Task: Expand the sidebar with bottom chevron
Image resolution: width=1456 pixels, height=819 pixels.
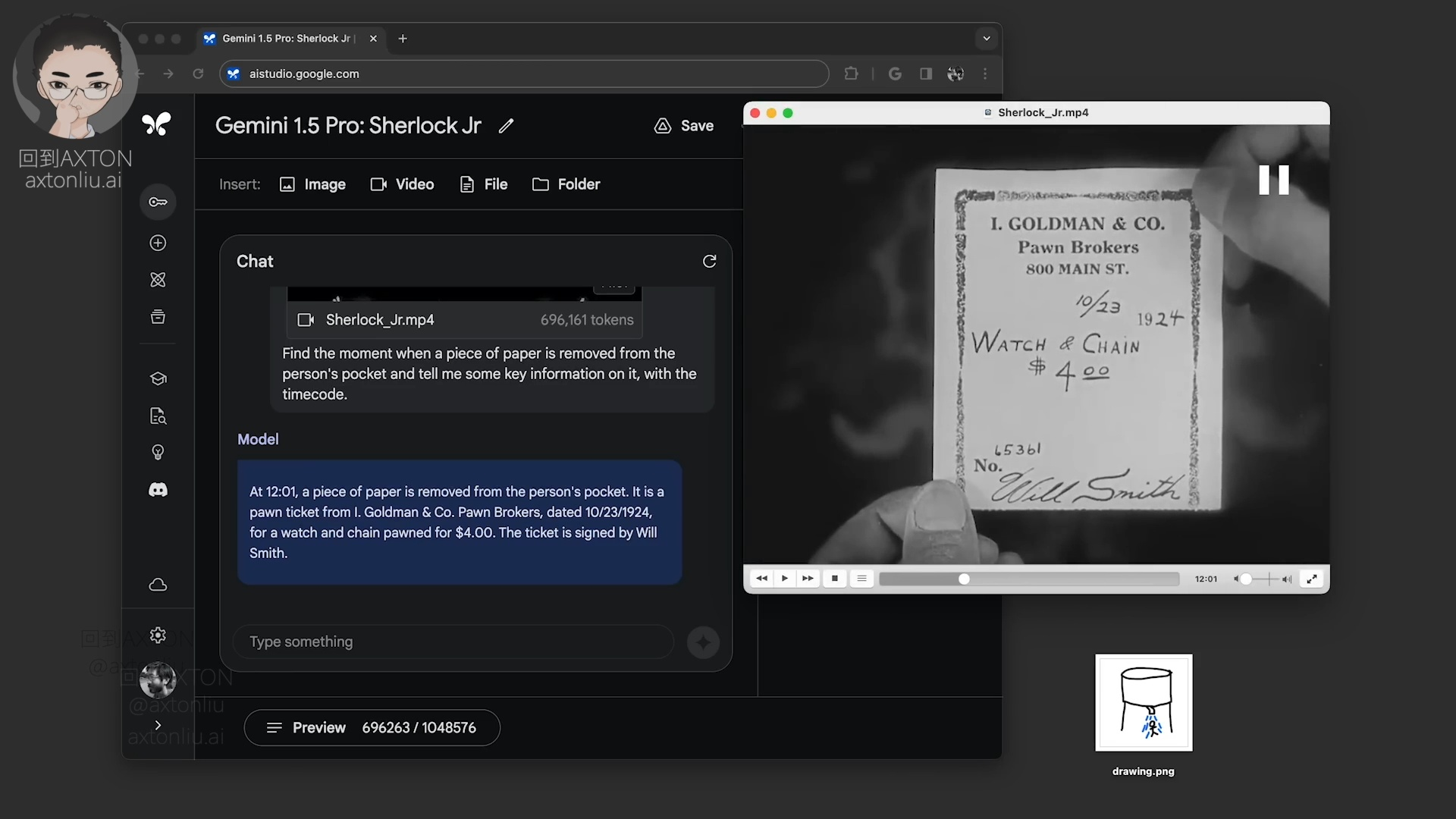Action: 158,725
